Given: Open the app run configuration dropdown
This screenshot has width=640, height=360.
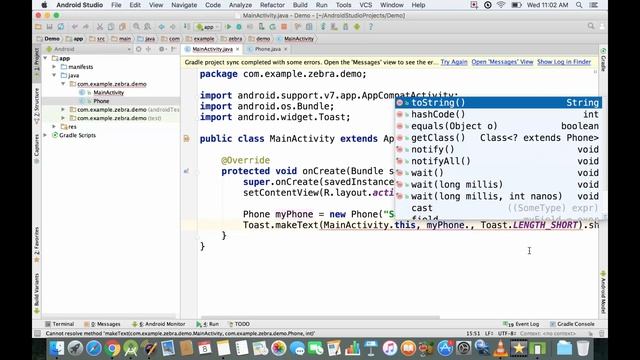Looking at the screenshot, I should pos(208,27).
